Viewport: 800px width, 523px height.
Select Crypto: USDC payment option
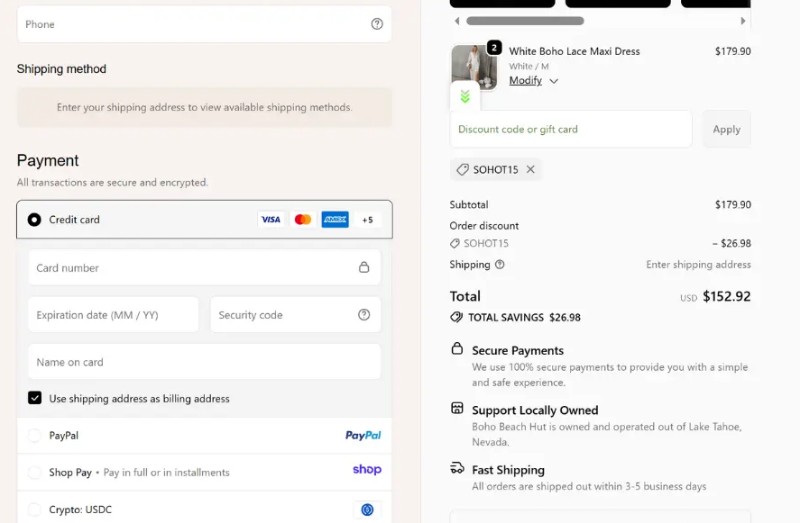[x=34, y=509]
